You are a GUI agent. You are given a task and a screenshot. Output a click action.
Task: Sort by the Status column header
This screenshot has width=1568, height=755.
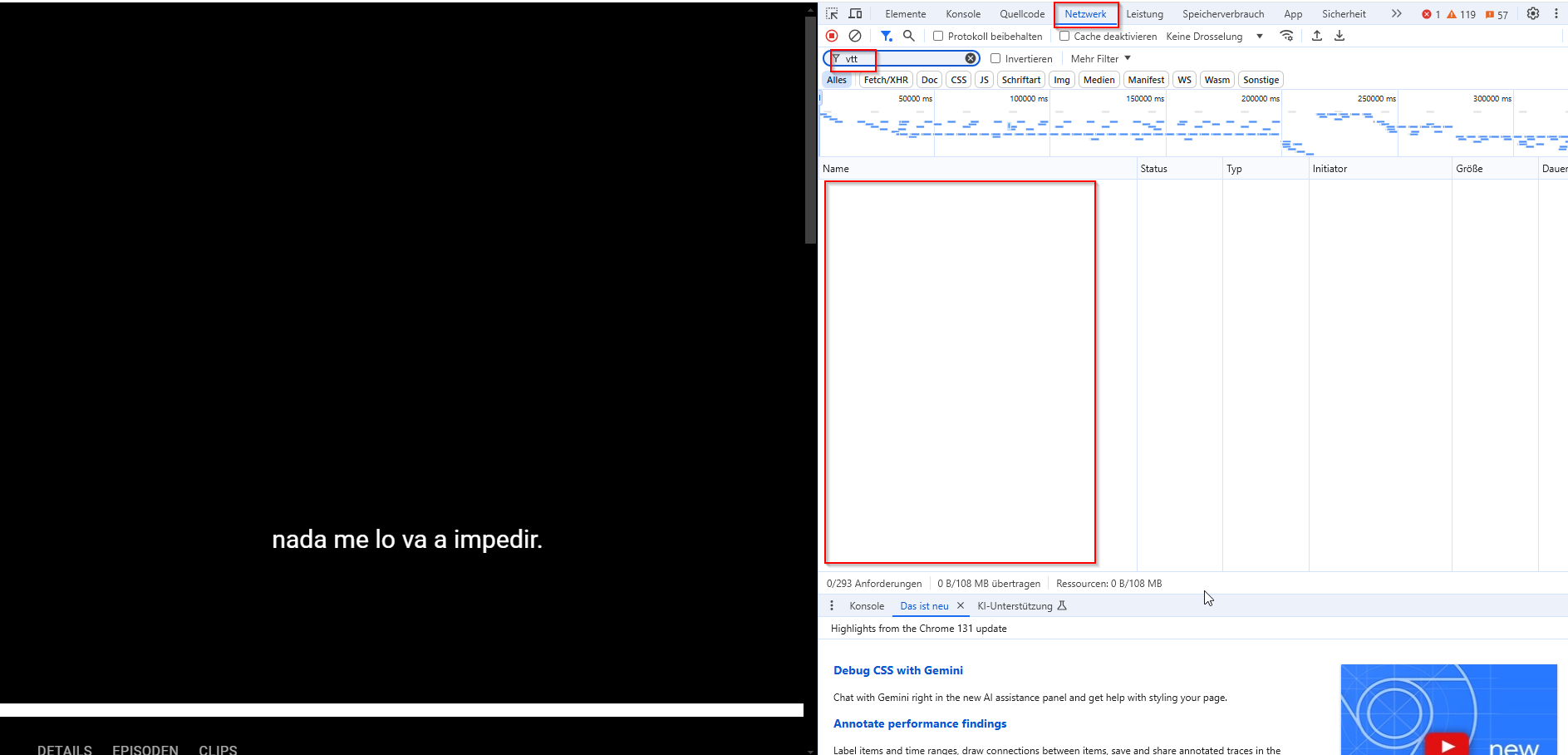coord(1180,168)
